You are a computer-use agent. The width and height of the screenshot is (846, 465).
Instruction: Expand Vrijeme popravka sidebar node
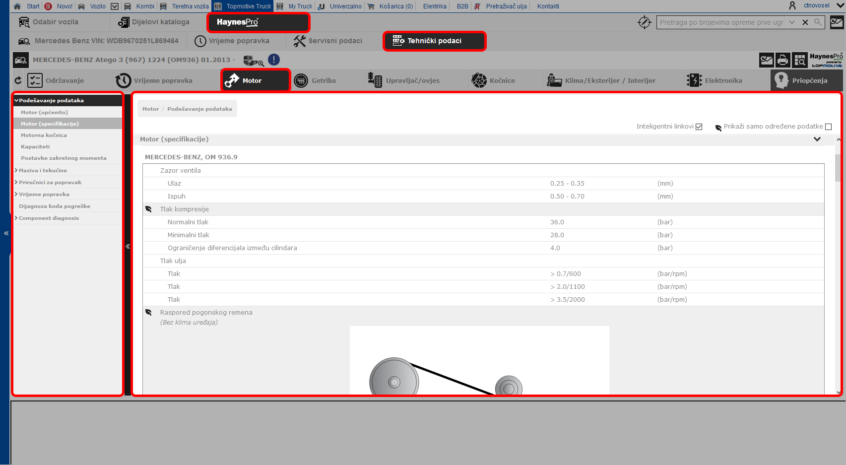click(16, 194)
